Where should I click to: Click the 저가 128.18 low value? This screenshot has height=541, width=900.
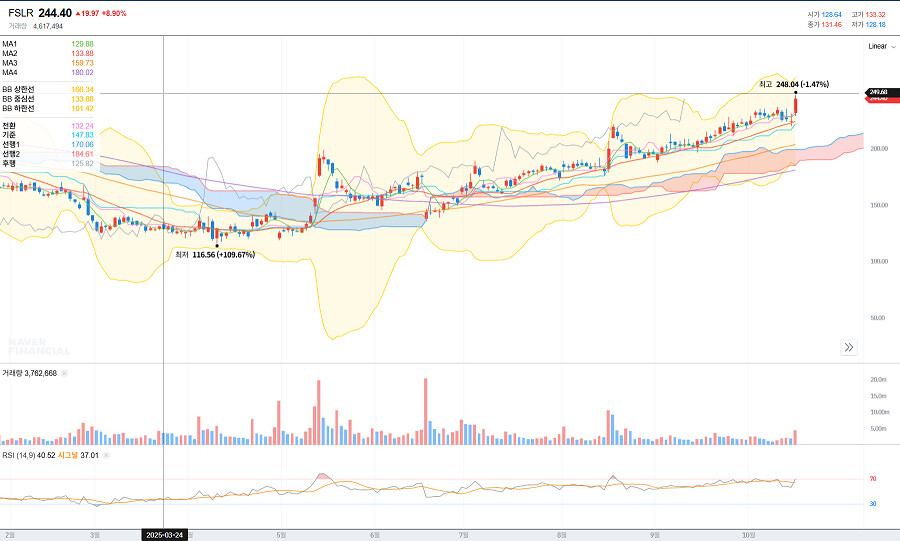click(x=868, y=25)
